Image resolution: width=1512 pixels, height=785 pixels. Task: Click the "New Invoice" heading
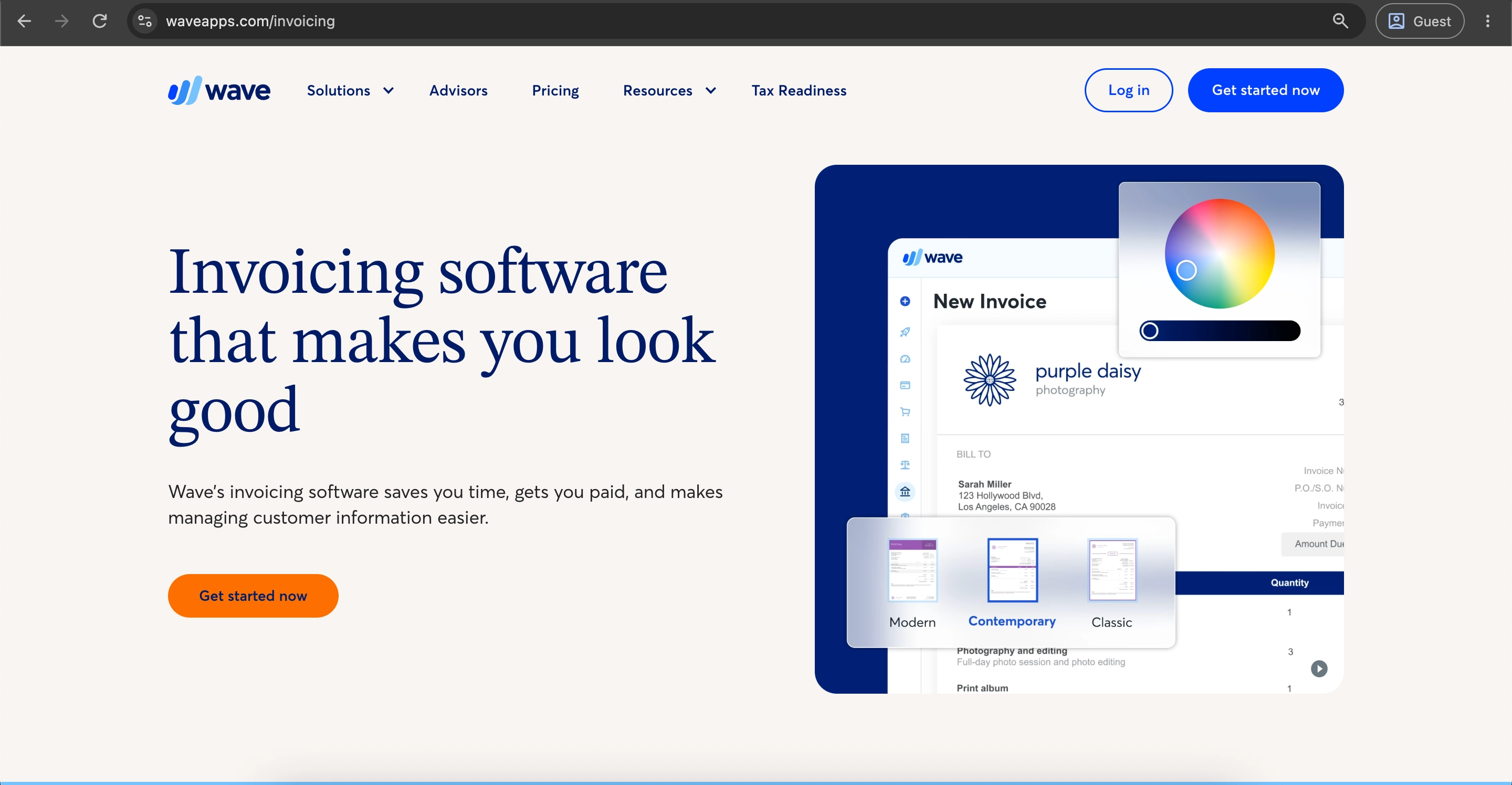[x=990, y=302]
